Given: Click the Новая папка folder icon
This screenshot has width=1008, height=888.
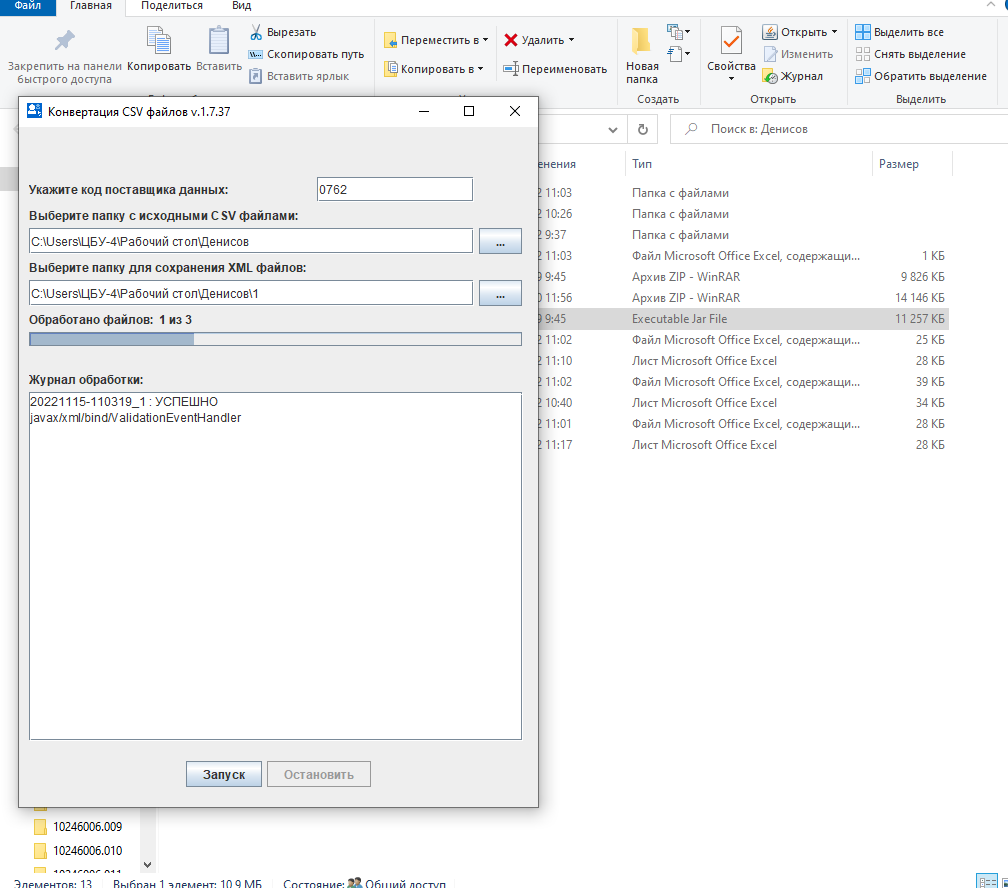Looking at the screenshot, I should pos(642,42).
